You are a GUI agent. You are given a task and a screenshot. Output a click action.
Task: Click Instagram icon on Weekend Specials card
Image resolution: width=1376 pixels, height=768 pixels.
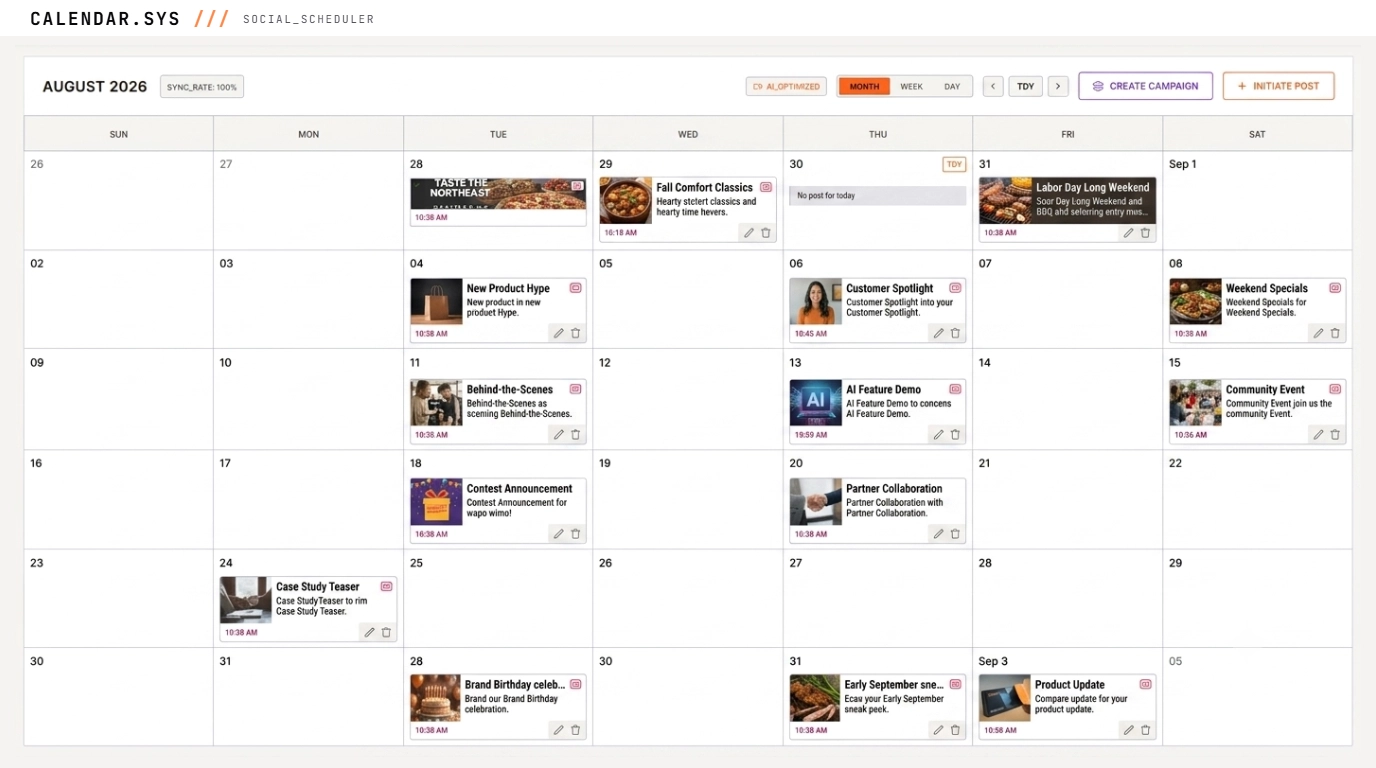click(x=1335, y=288)
